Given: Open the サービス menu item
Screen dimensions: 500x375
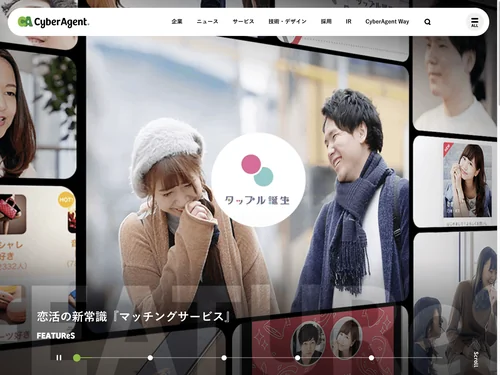Looking at the screenshot, I should click(243, 22).
